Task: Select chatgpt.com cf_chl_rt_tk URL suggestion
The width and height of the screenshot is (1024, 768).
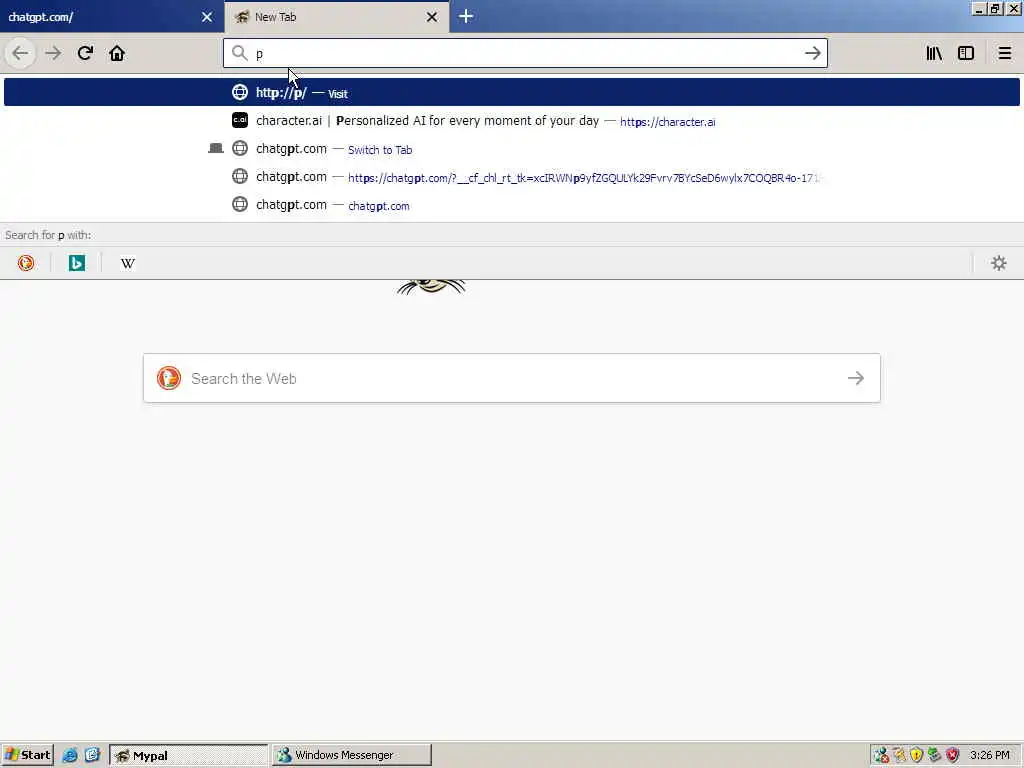Action: (511, 177)
